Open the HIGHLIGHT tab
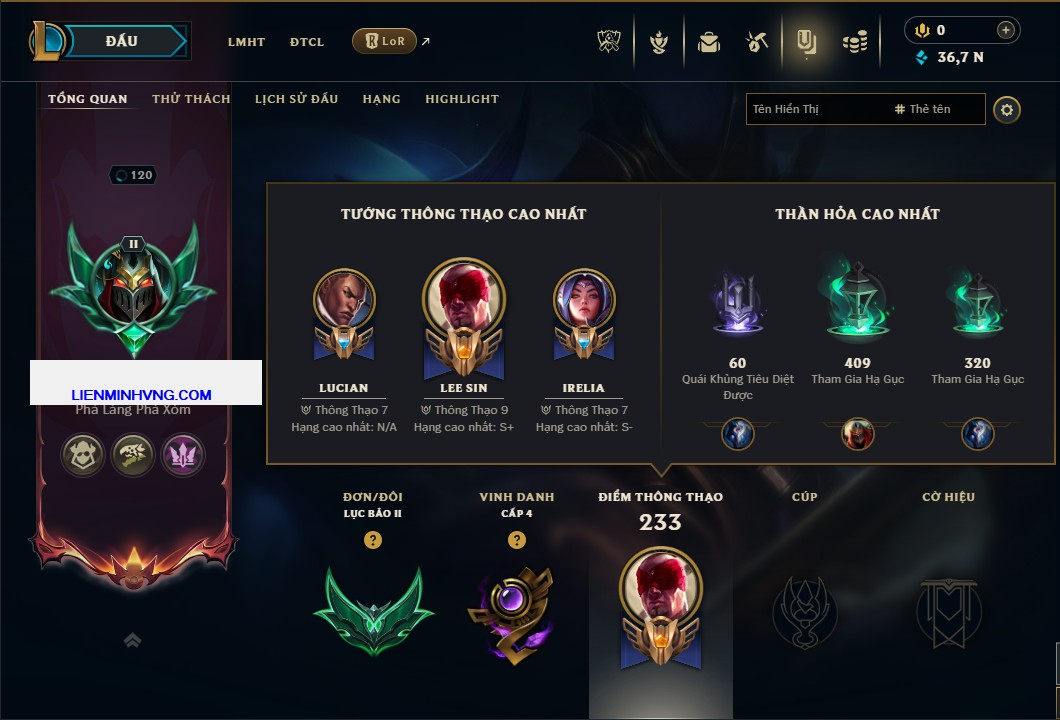 pos(462,99)
